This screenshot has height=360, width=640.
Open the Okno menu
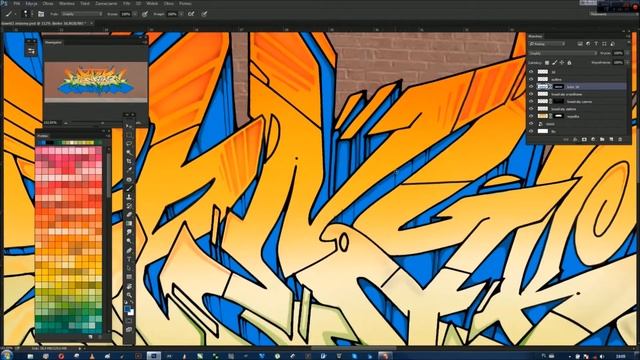click(168, 3)
